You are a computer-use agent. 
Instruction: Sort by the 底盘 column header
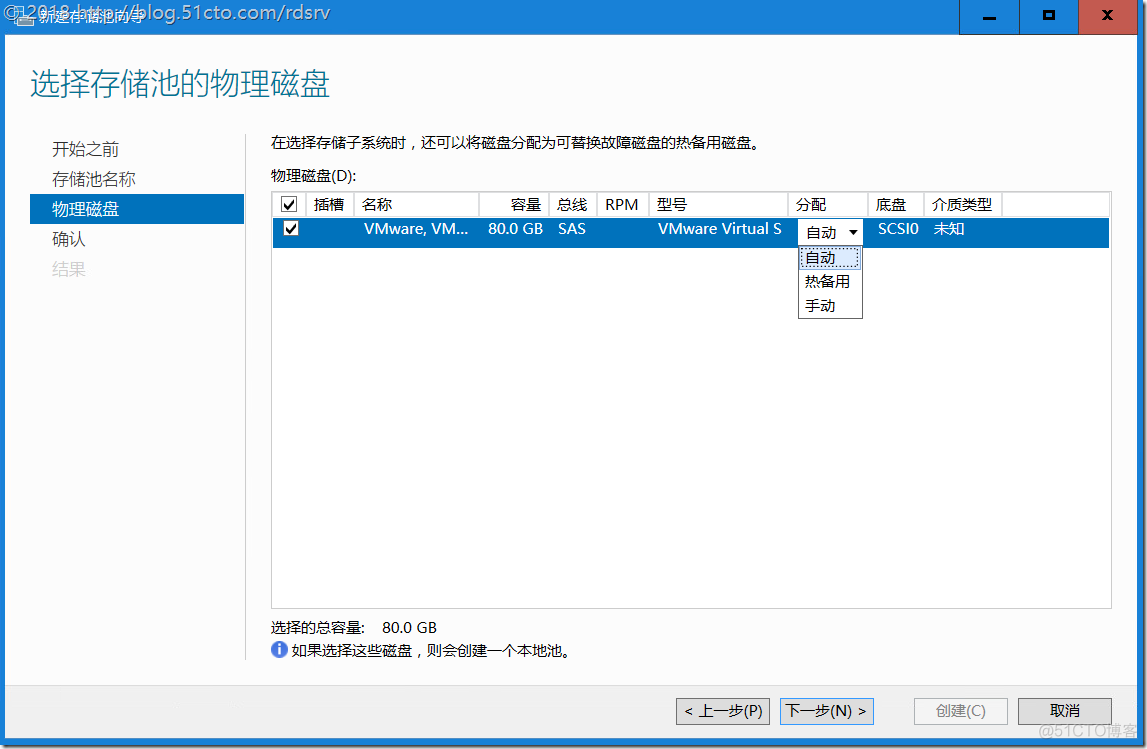tap(896, 205)
